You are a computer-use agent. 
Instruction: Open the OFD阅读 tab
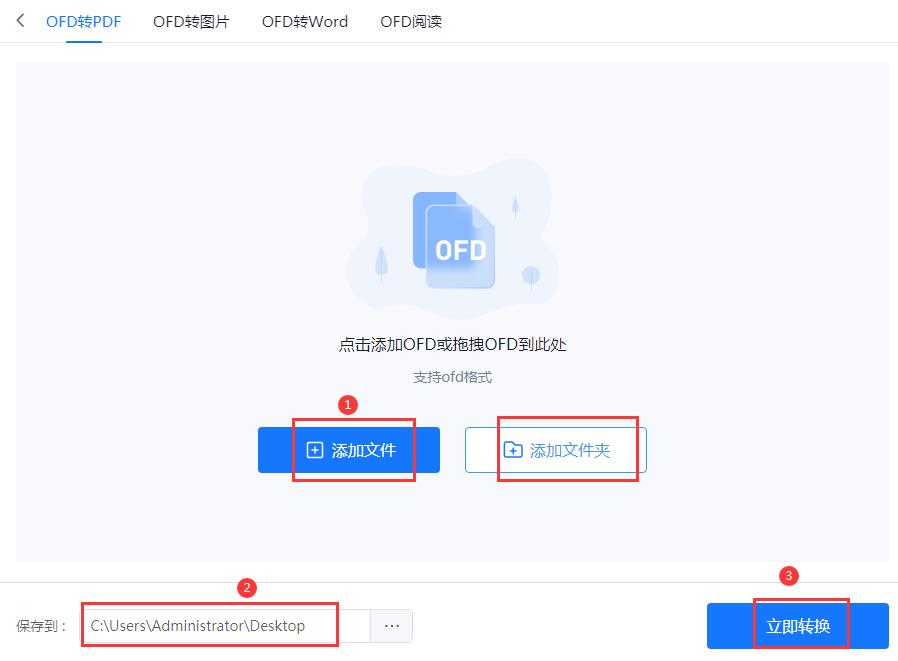411,22
